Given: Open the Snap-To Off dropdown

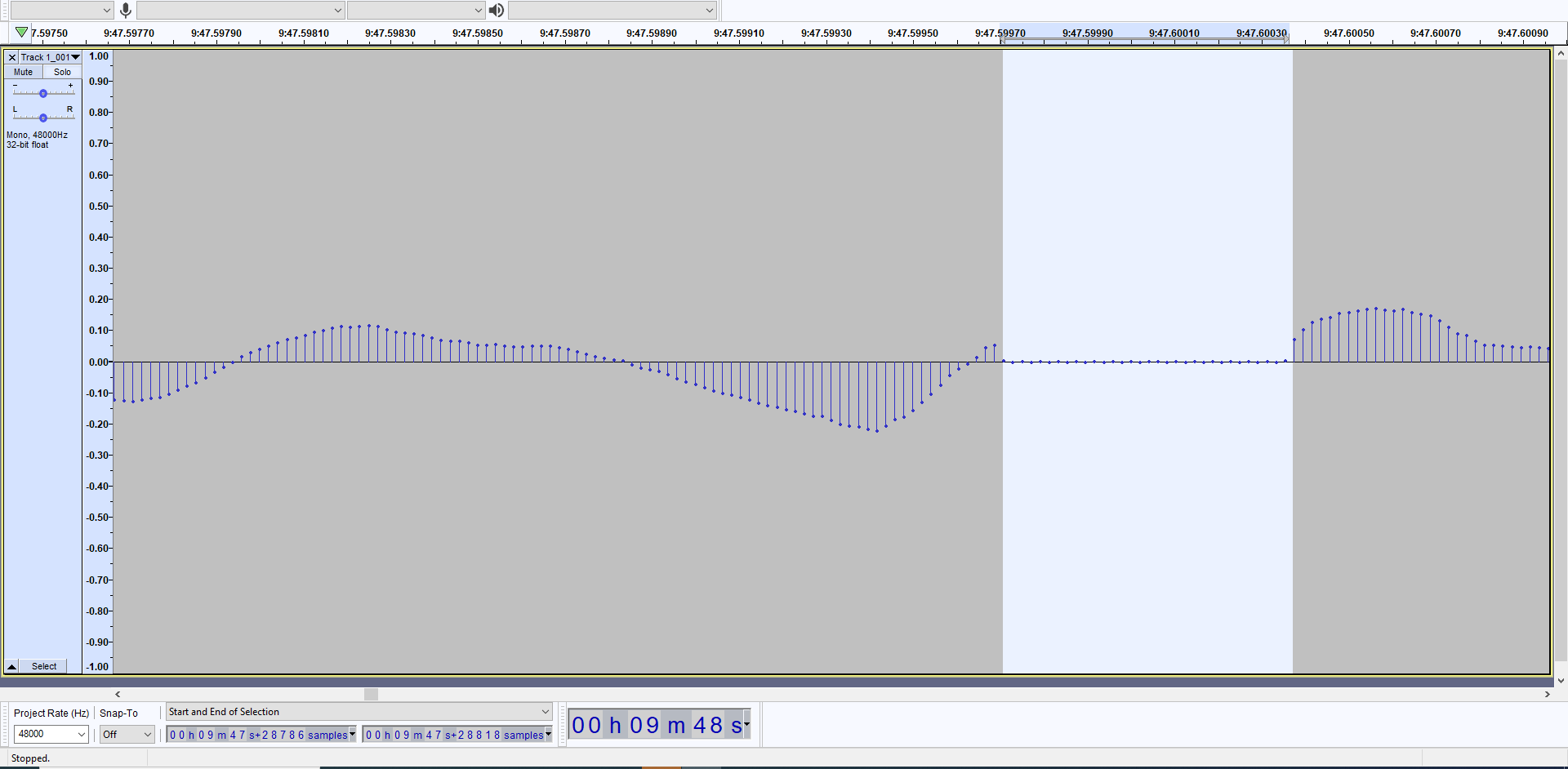Looking at the screenshot, I should point(127,734).
